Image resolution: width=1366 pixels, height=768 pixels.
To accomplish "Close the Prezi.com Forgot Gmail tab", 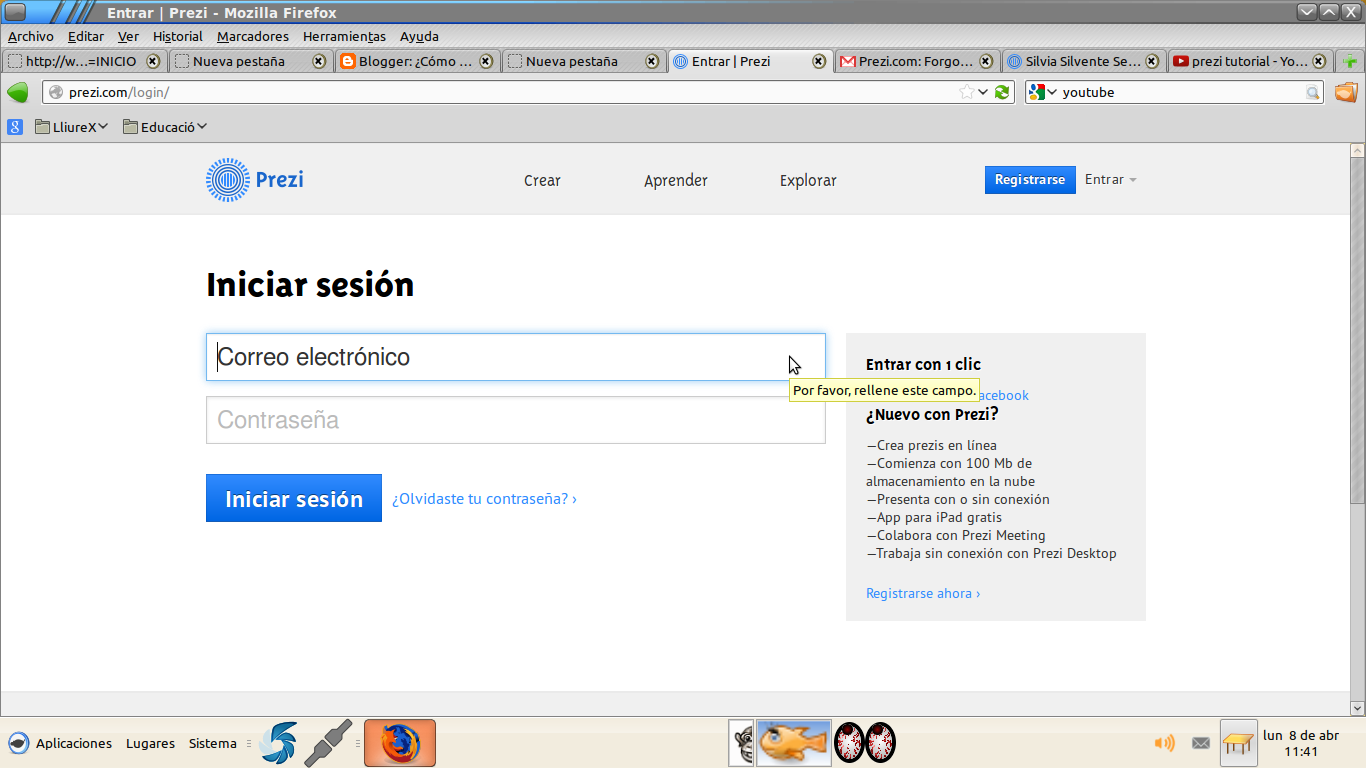I will (986, 61).
